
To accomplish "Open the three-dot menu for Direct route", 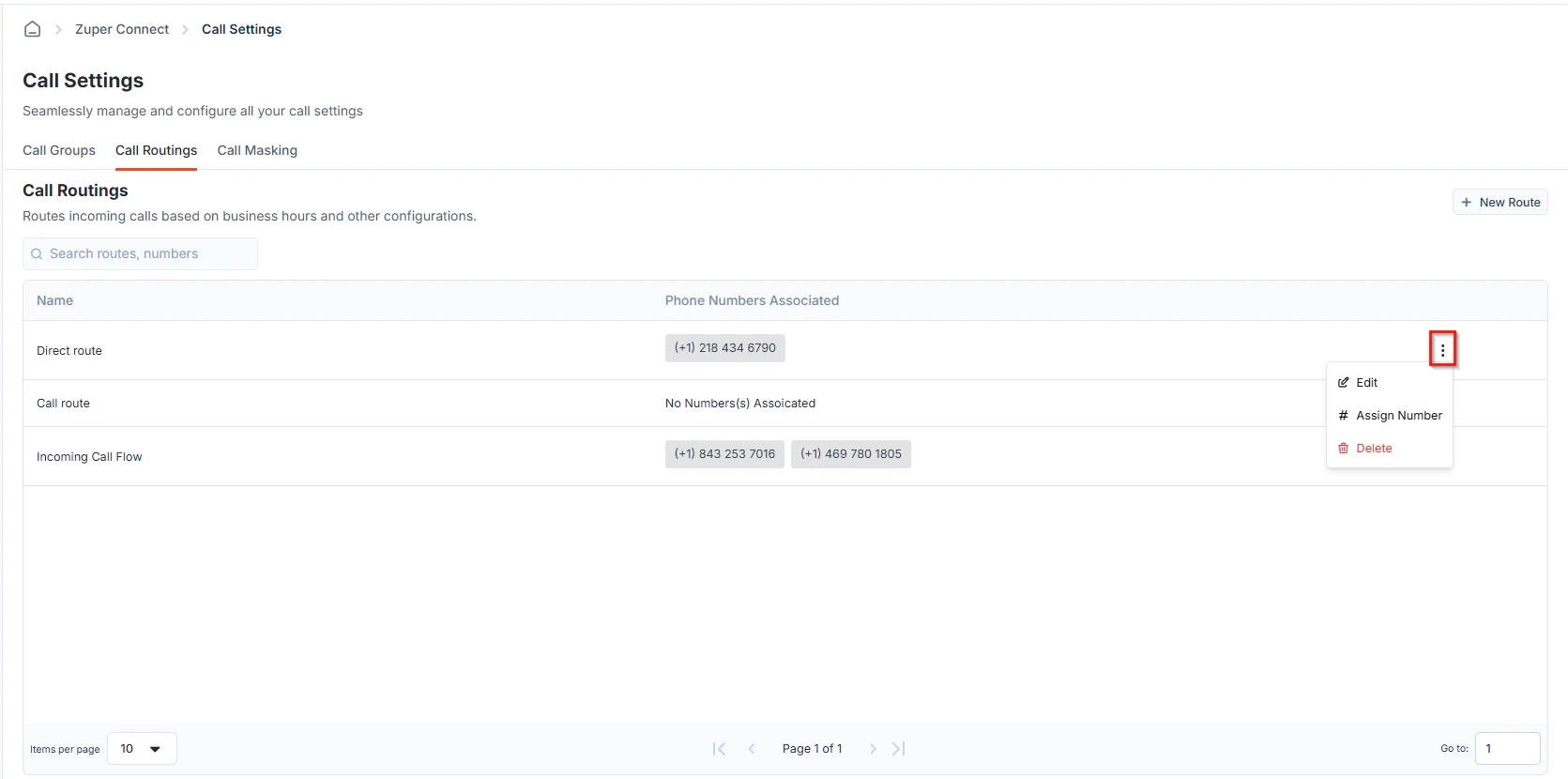I will point(1442,349).
